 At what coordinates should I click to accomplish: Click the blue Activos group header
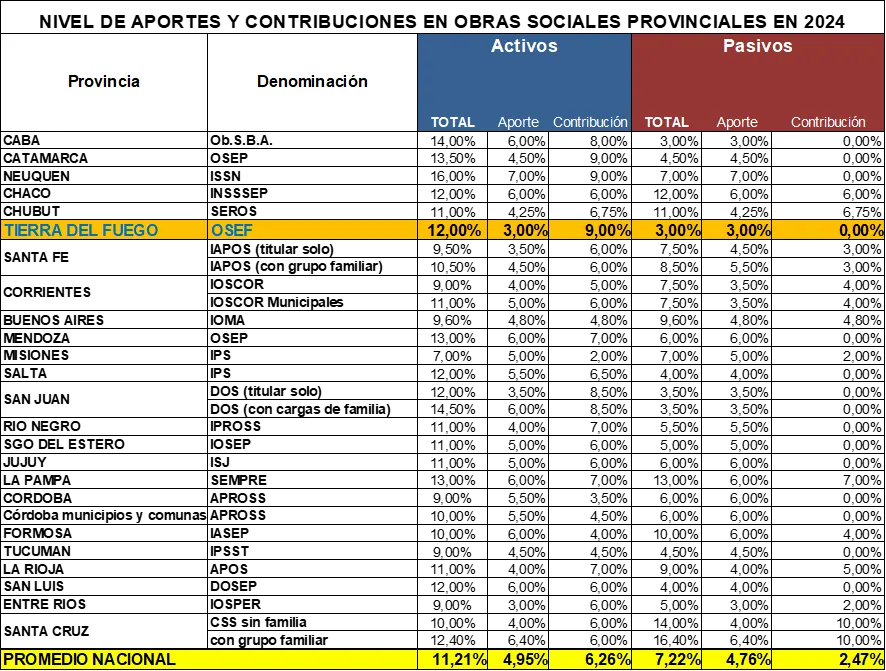tap(524, 47)
